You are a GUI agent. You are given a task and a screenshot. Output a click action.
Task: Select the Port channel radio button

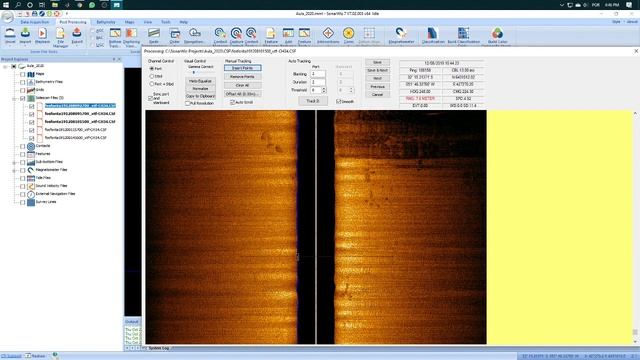pyautogui.click(x=152, y=69)
